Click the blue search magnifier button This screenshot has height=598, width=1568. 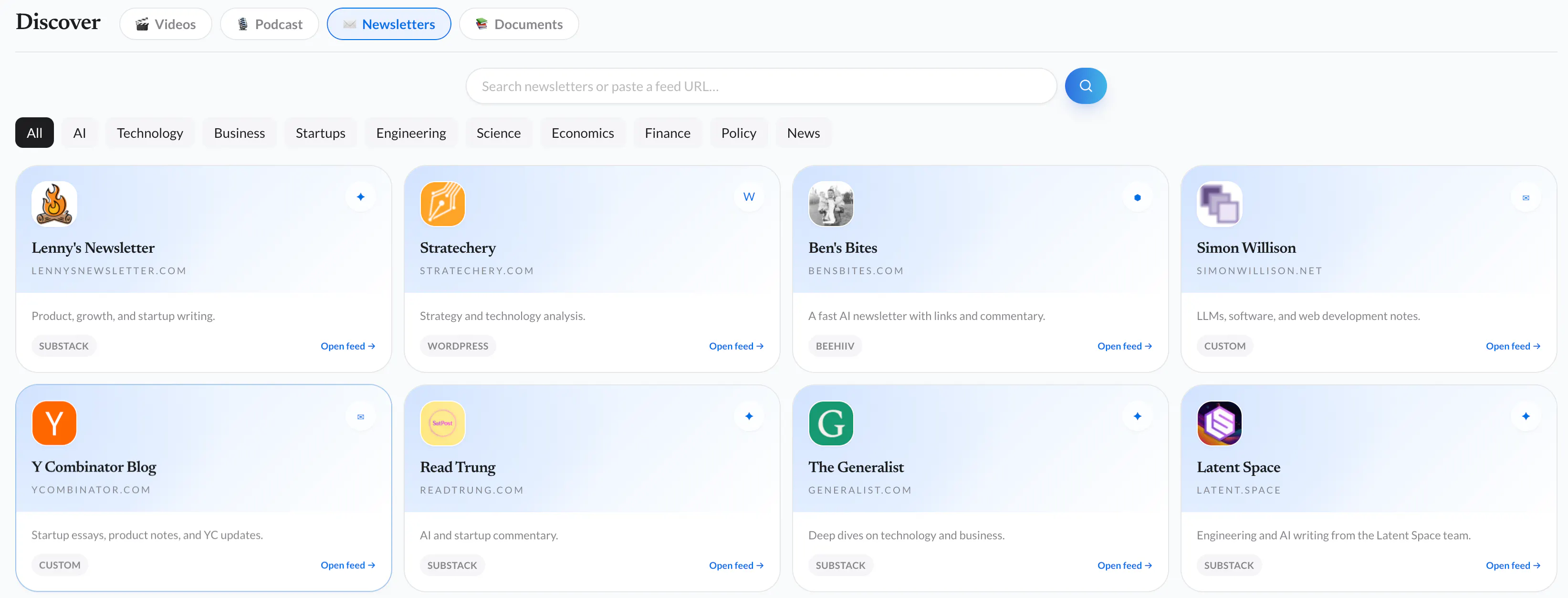pyautogui.click(x=1085, y=86)
